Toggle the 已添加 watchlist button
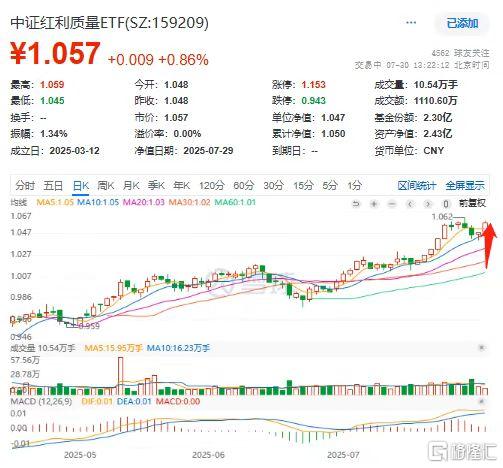The height and width of the screenshot is (468, 503). [462, 23]
